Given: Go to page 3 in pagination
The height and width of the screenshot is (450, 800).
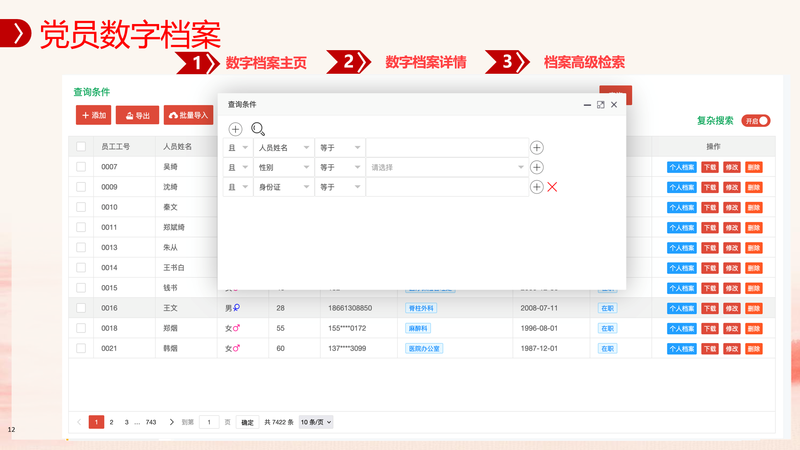Looking at the screenshot, I should [x=127, y=422].
